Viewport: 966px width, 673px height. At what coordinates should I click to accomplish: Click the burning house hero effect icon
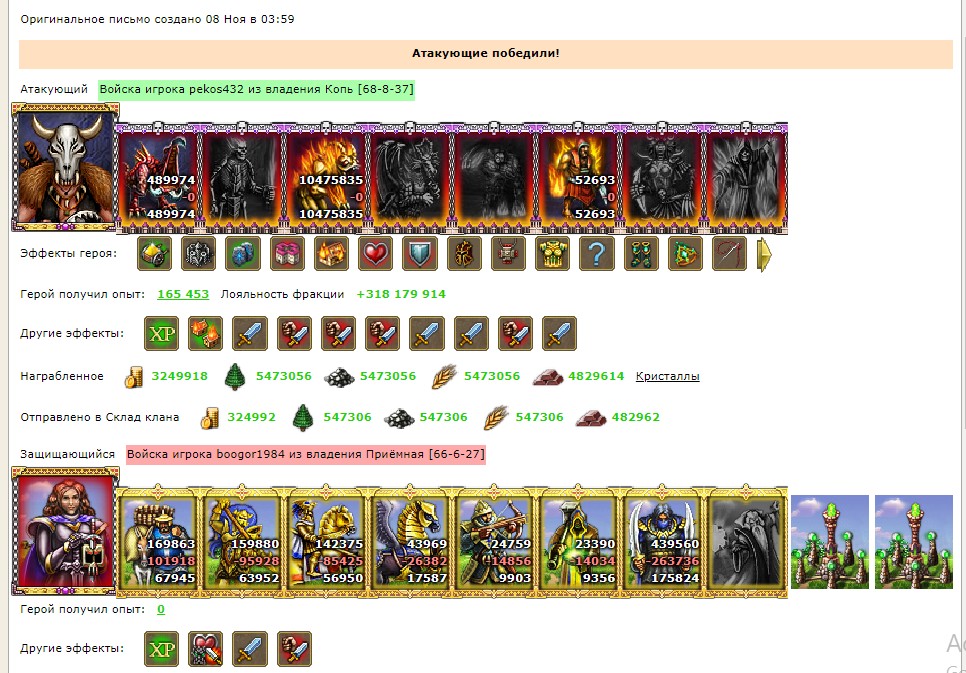(x=331, y=253)
